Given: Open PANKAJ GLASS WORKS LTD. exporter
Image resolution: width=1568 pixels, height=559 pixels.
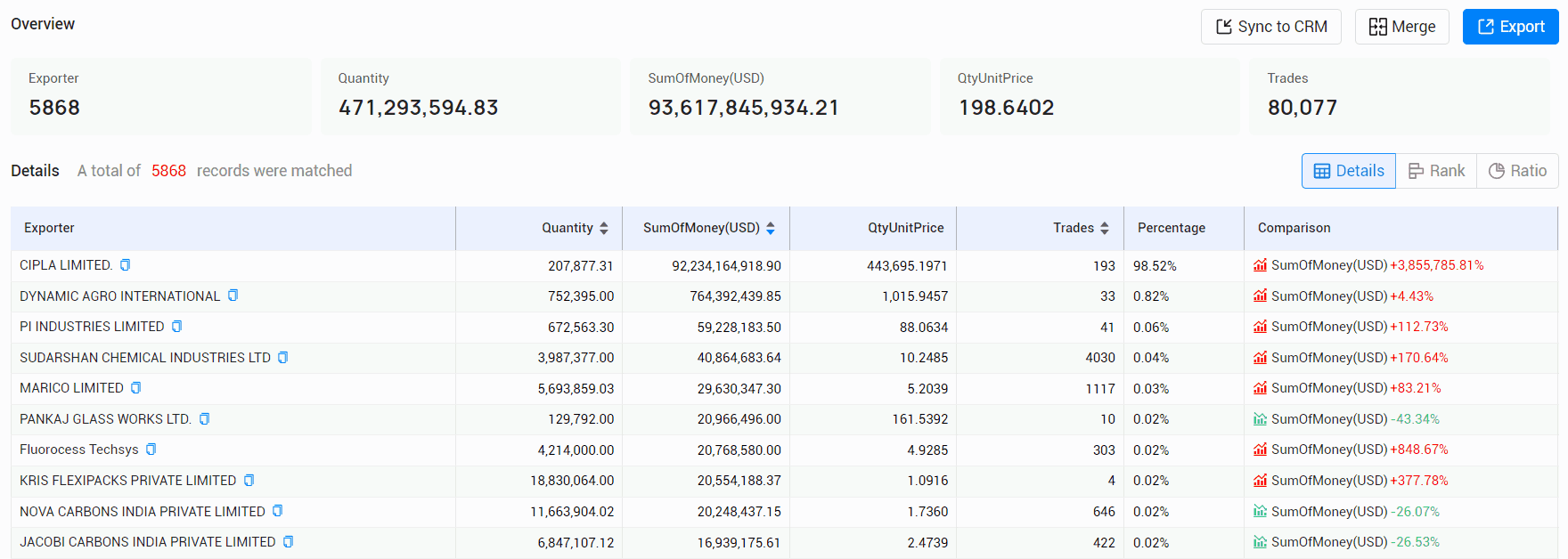Looking at the screenshot, I should point(105,419).
